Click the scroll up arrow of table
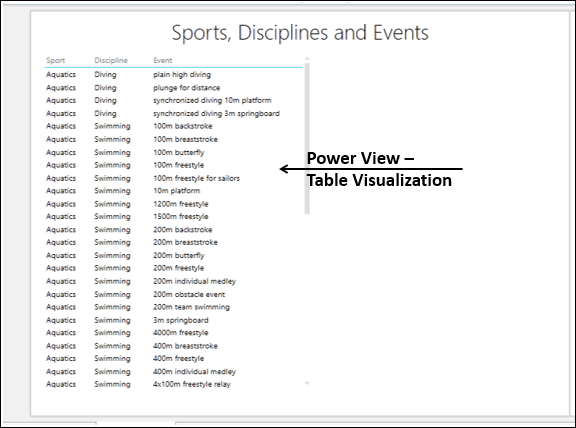The image size is (576, 428). pyautogui.click(x=307, y=59)
